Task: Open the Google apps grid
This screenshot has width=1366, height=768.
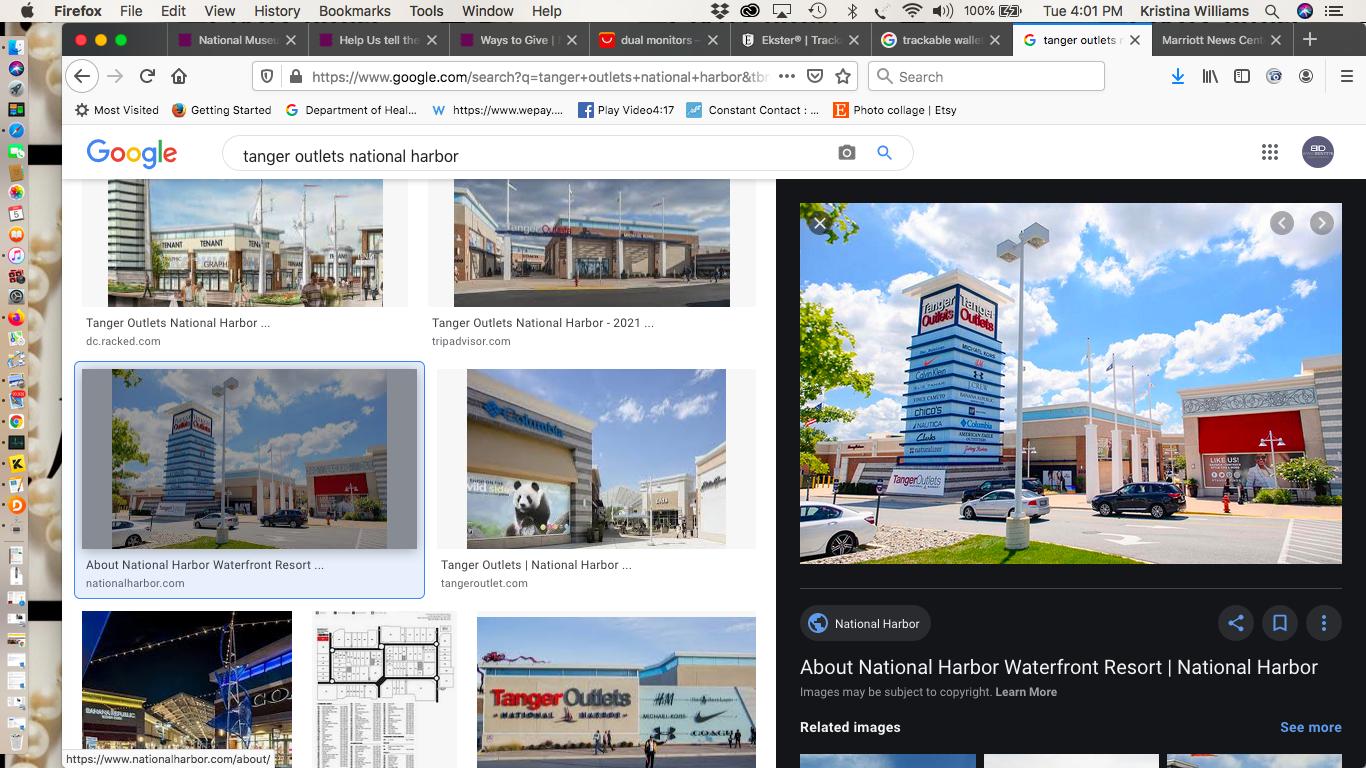Action: click(x=1270, y=152)
